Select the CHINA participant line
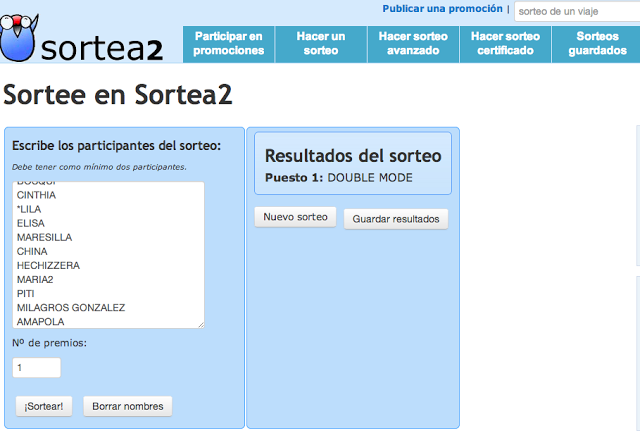The image size is (640, 445). point(32,251)
